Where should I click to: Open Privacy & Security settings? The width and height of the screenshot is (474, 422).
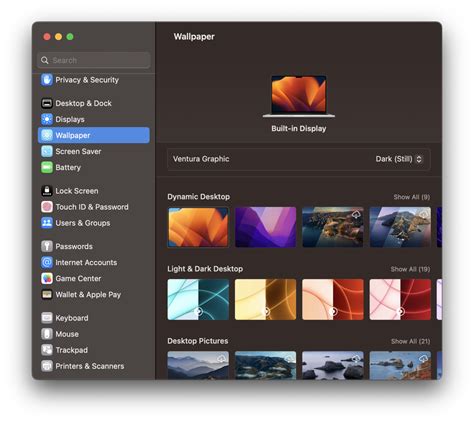tap(94, 80)
